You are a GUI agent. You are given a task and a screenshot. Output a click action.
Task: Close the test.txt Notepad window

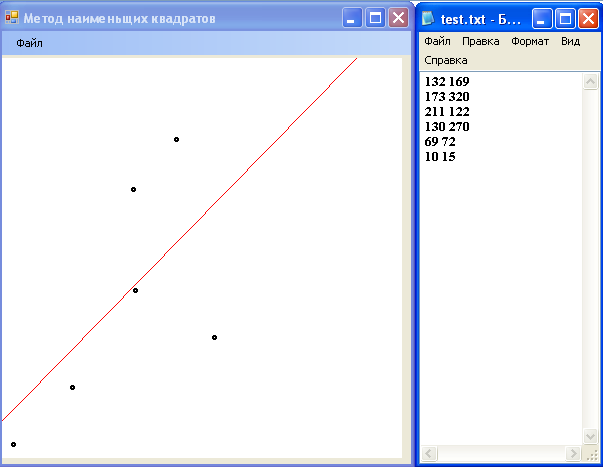click(x=588, y=18)
